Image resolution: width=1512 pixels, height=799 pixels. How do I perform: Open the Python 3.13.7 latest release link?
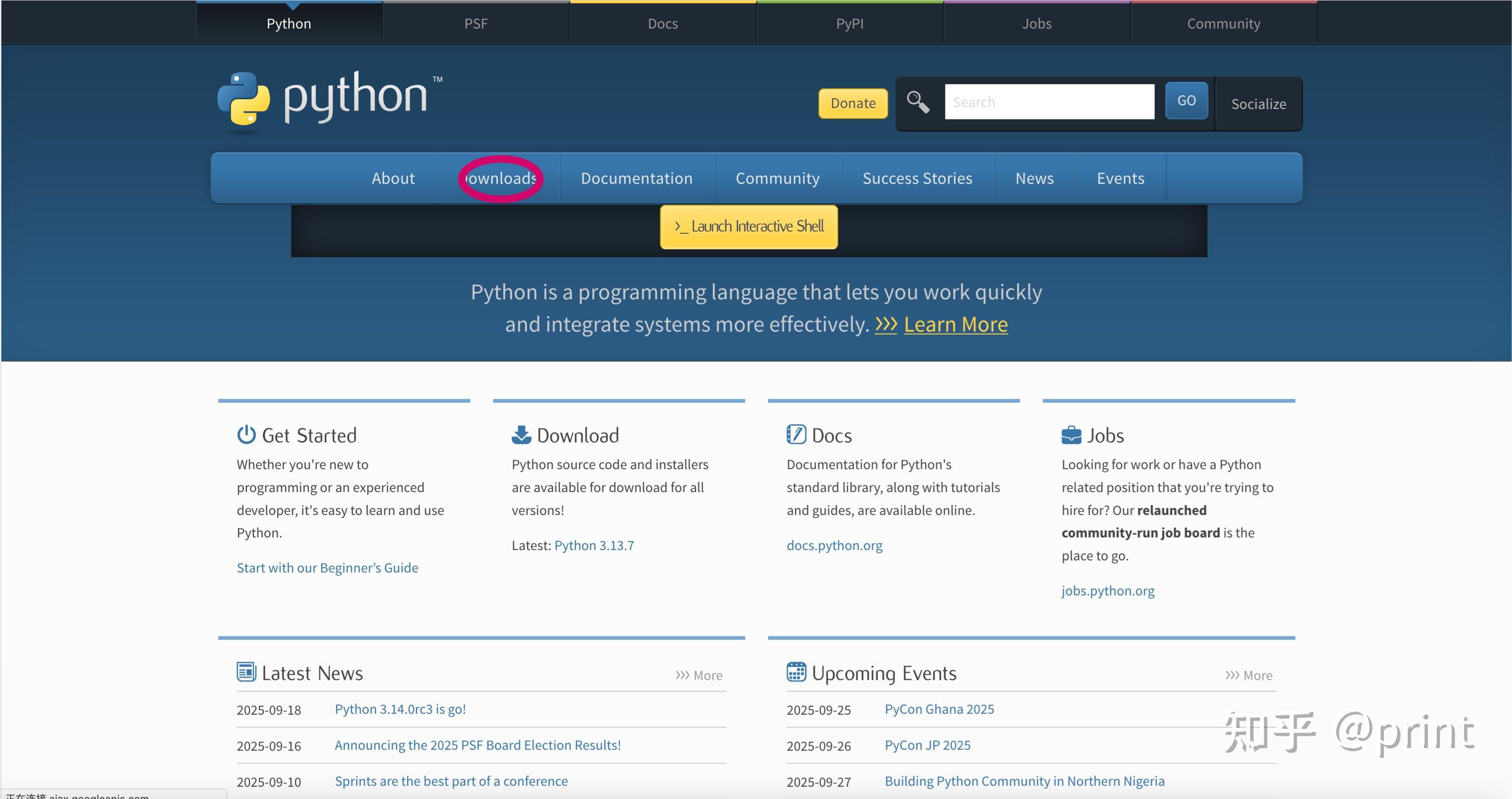point(594,545)
